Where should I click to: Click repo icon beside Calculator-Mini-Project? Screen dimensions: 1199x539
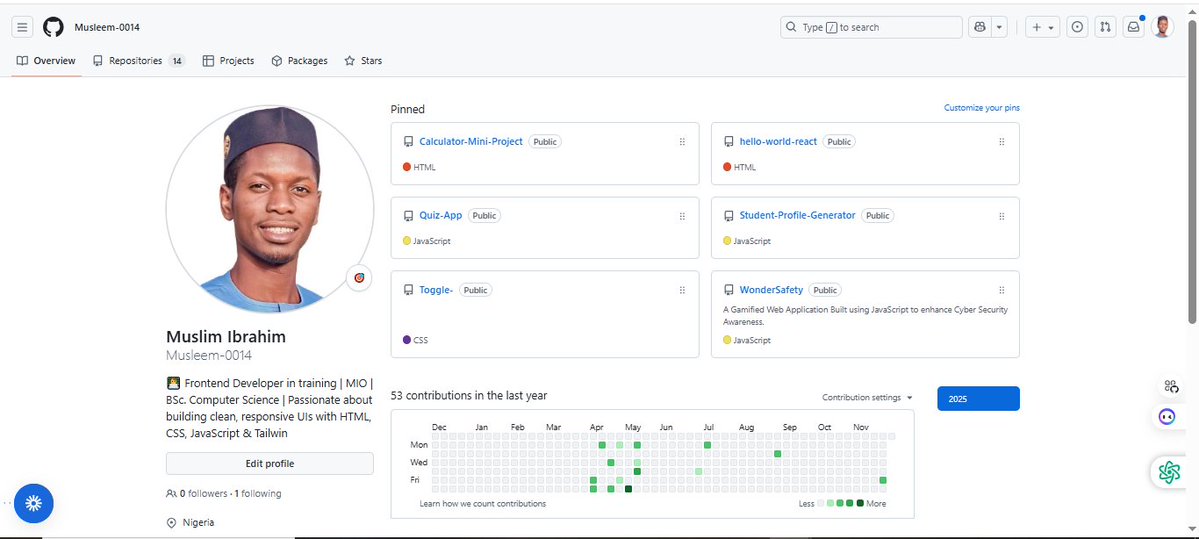coord(408,142)
